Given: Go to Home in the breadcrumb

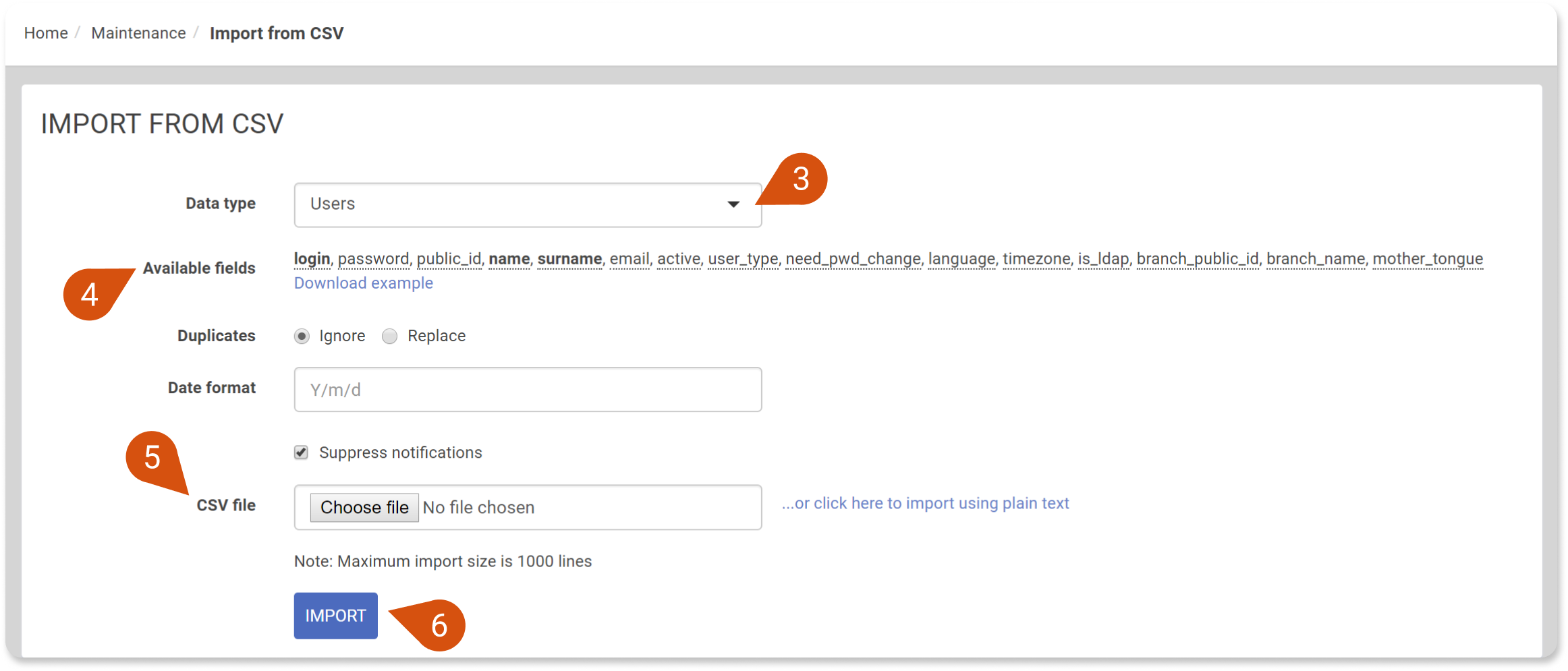Looking at the screenshot, I should [46, 33].
